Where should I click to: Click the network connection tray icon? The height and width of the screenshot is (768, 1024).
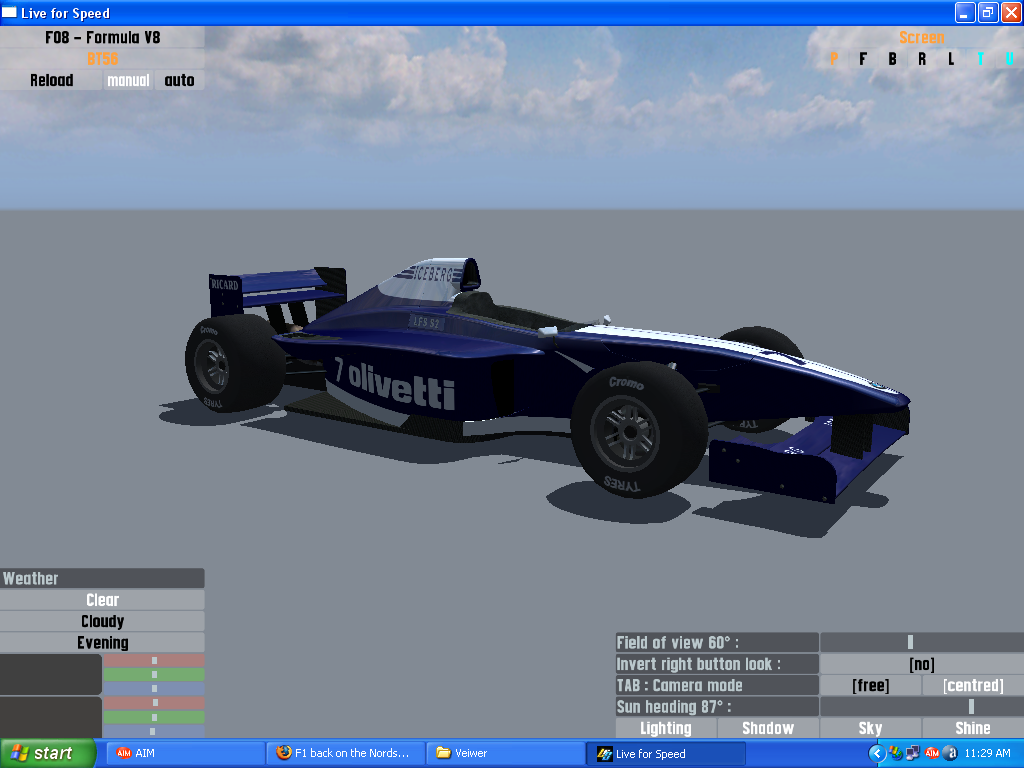[x=913, y=753]
